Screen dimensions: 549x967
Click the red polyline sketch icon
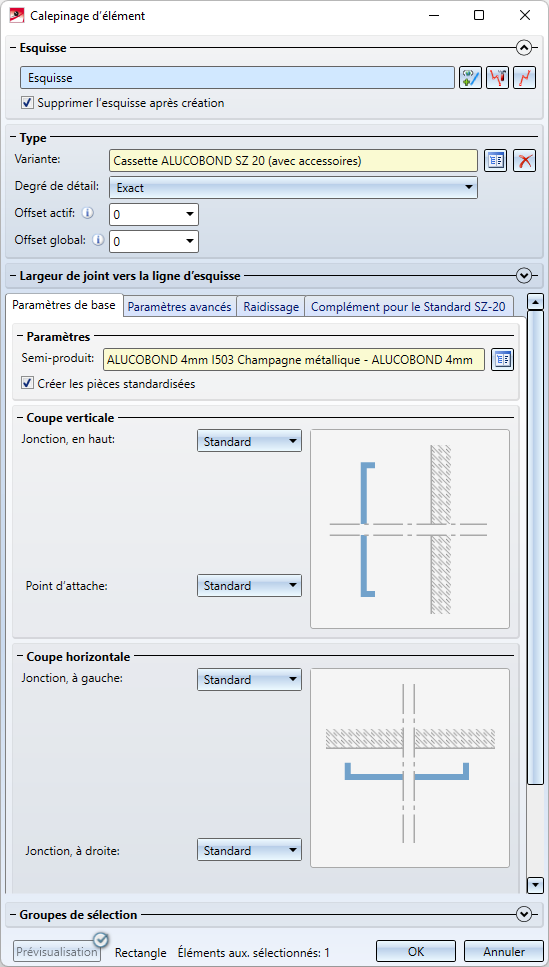point(524,78)
